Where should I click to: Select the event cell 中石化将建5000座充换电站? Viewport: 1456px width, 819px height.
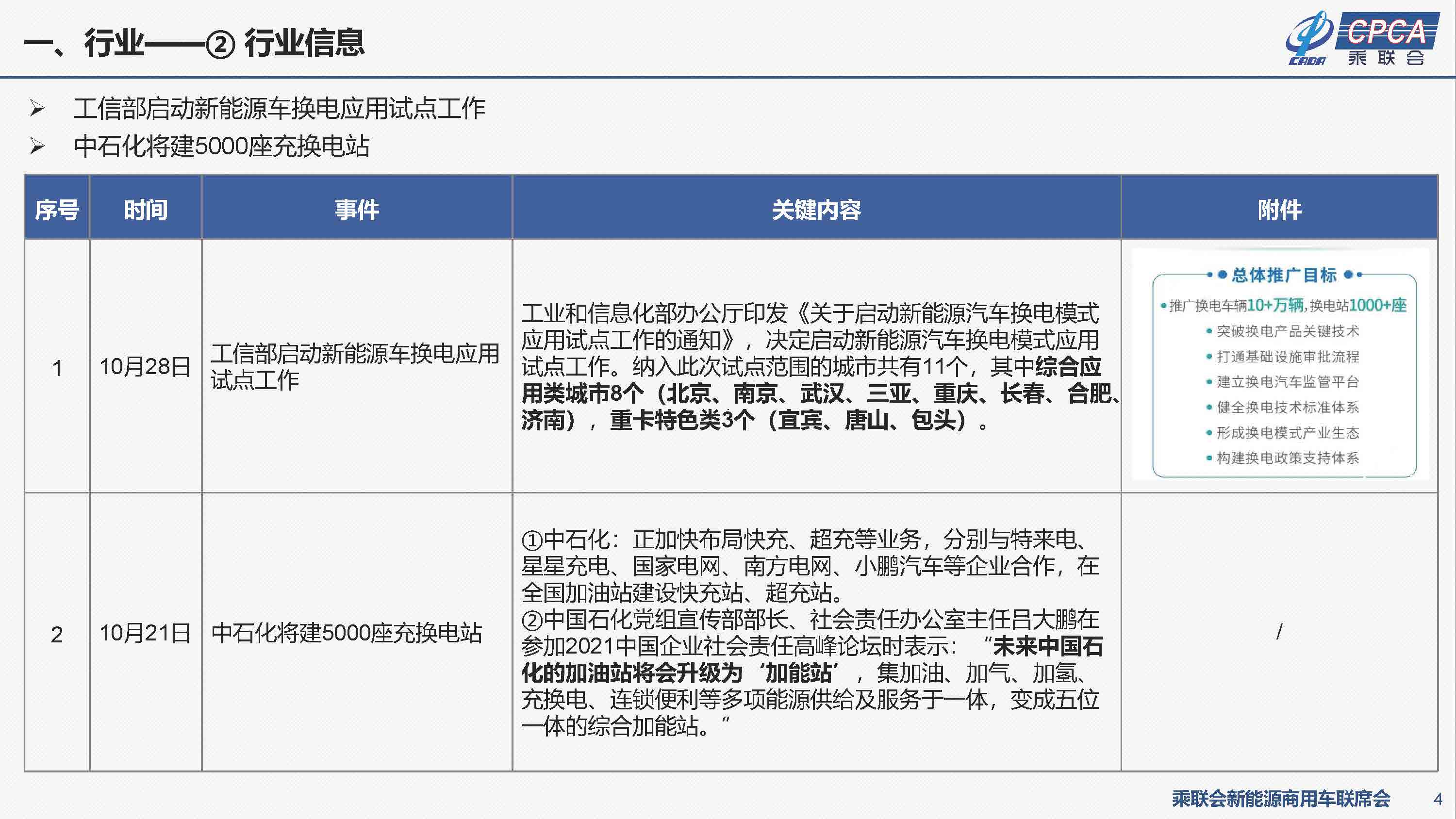point(357,632)
